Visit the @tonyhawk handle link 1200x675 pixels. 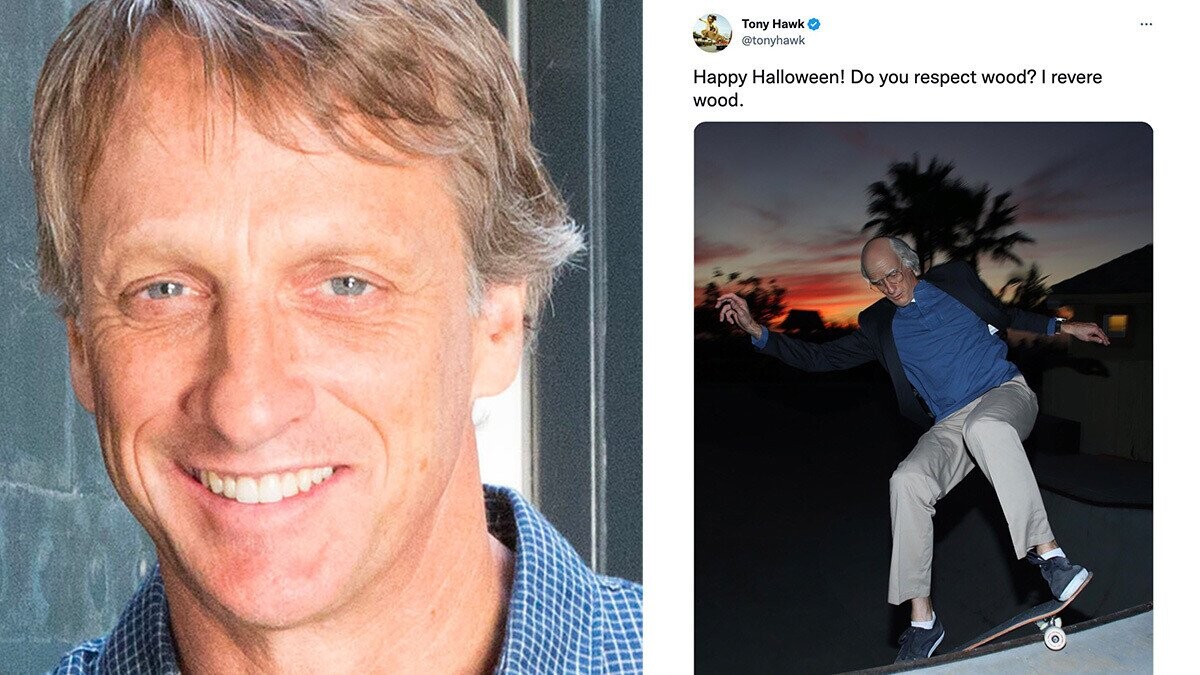pos(772,41)
